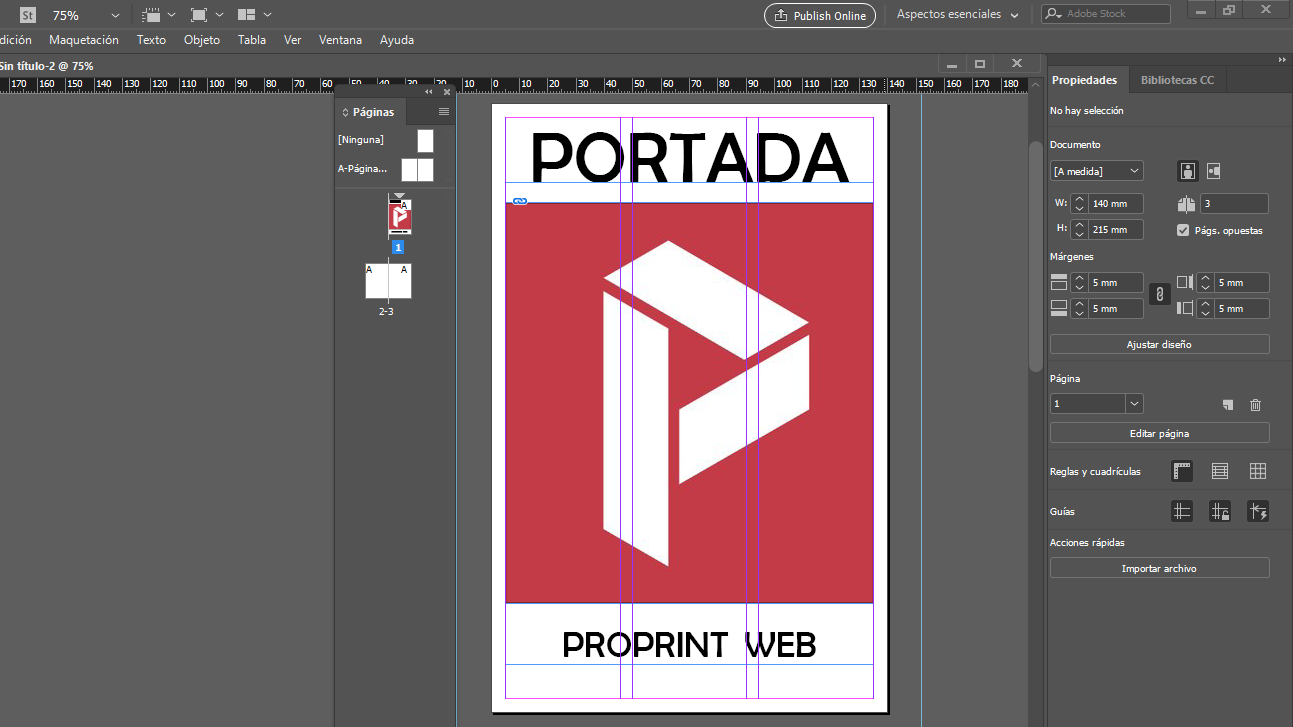
Task: Expand the screen mode dropdown arrow
Action: point(219,15)
